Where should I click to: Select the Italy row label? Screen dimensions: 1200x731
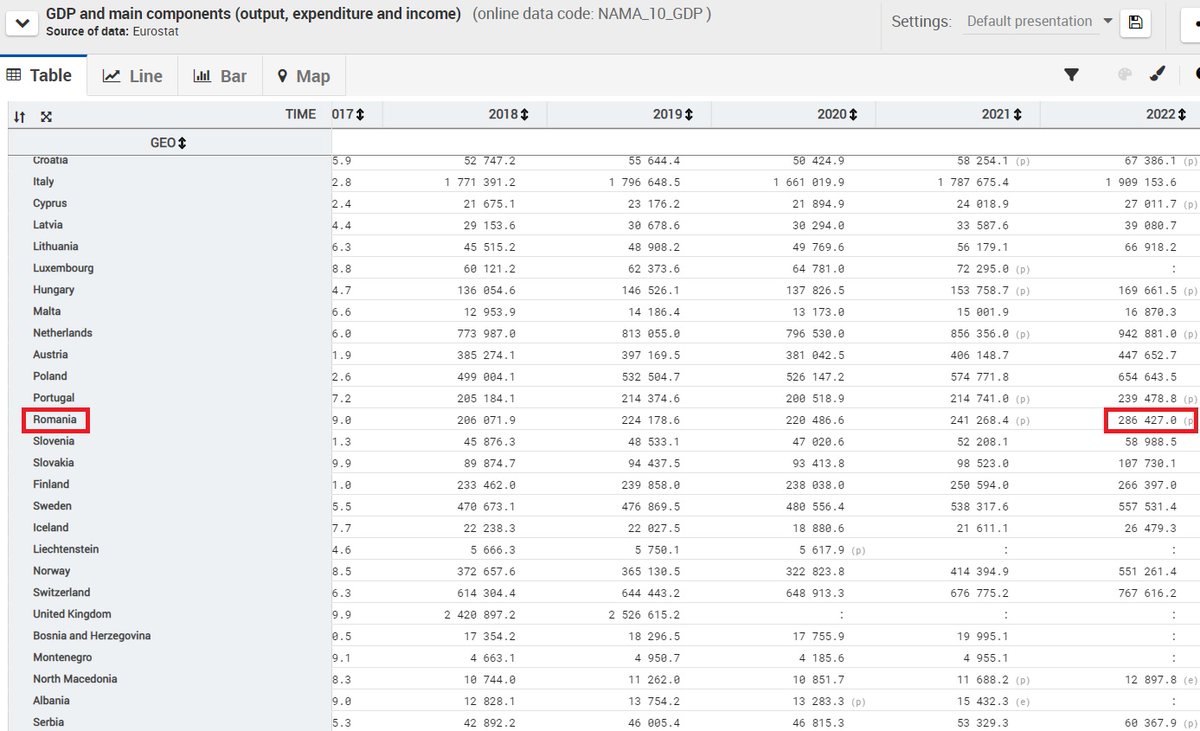tap(43, 182)
